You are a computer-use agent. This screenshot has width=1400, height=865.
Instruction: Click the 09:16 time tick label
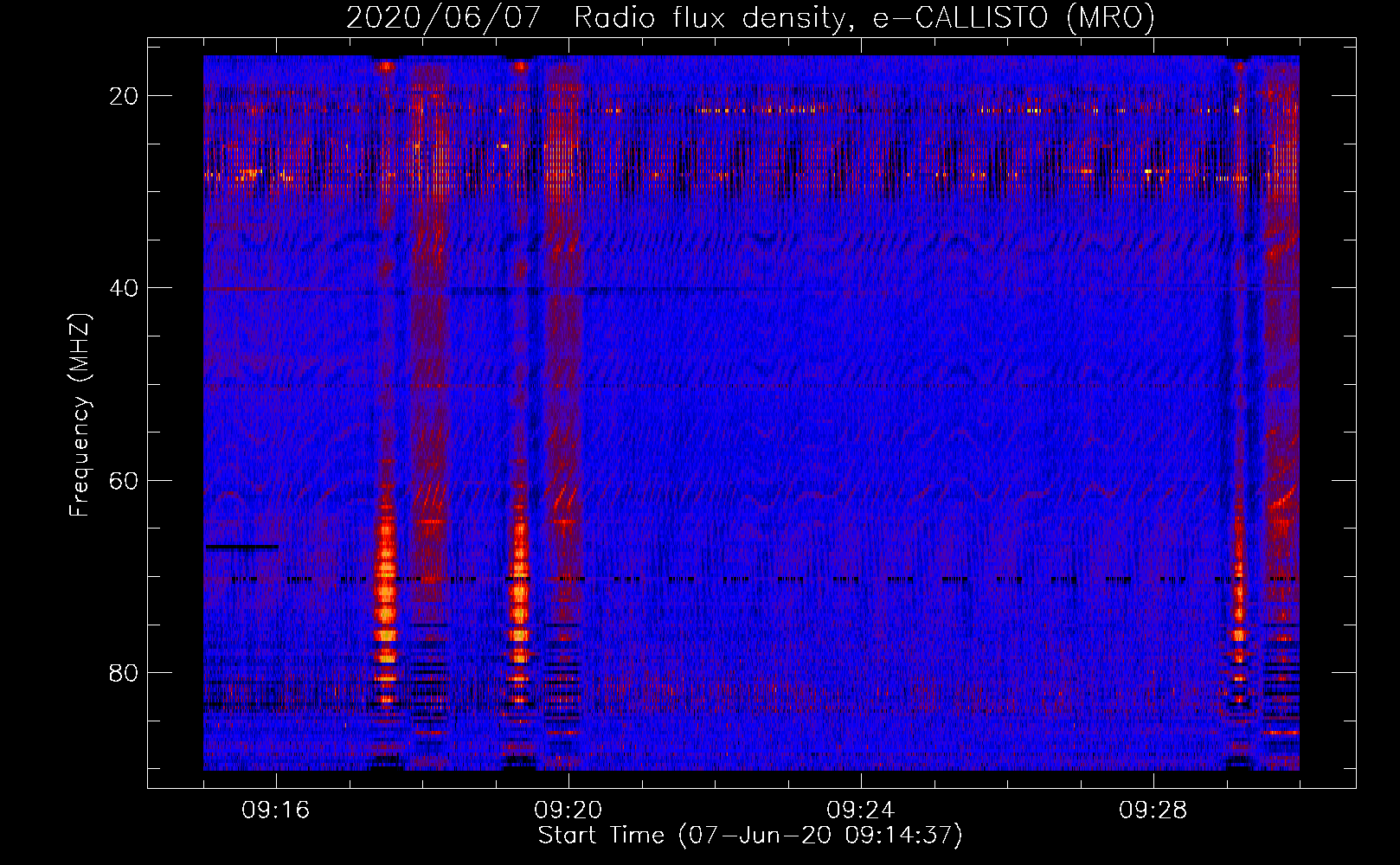pos(276,811)
